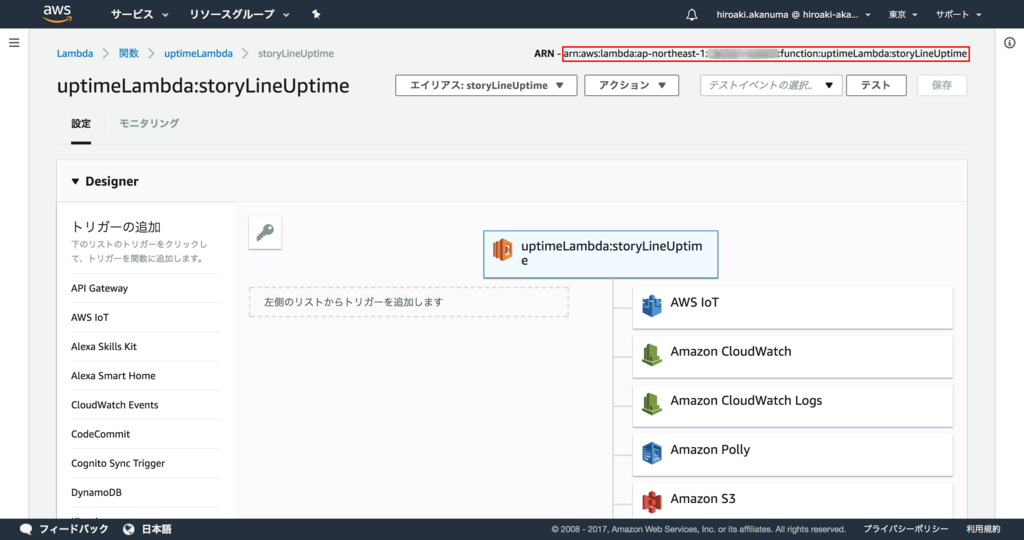
Task: Select the Amazon CloudWatch resource card
Action: (x=792, y=357)
